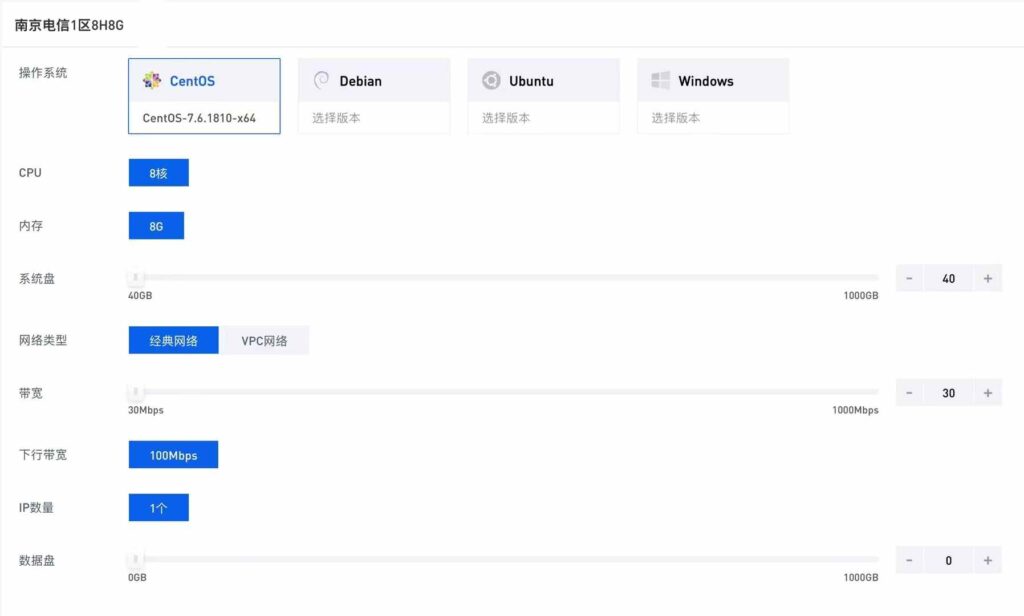Choose the 8G memory option
Viewport: 1024px width, 616px height.
click(x=156, y=226)
